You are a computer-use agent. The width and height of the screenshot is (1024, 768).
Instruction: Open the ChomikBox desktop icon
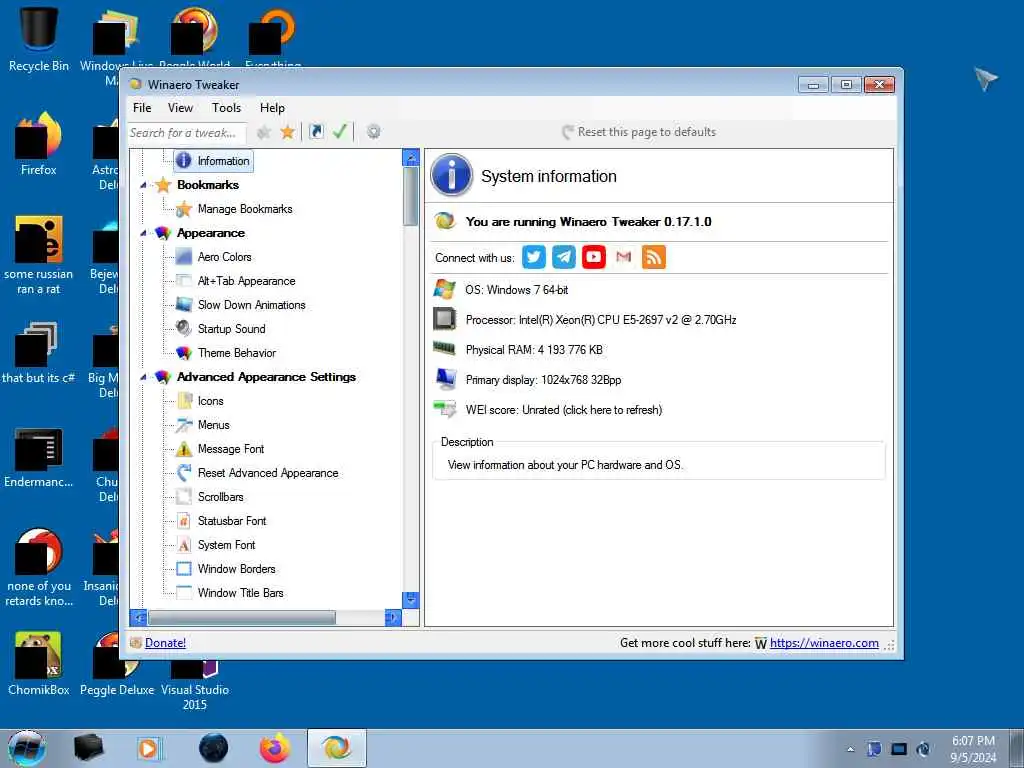[39, 663]
